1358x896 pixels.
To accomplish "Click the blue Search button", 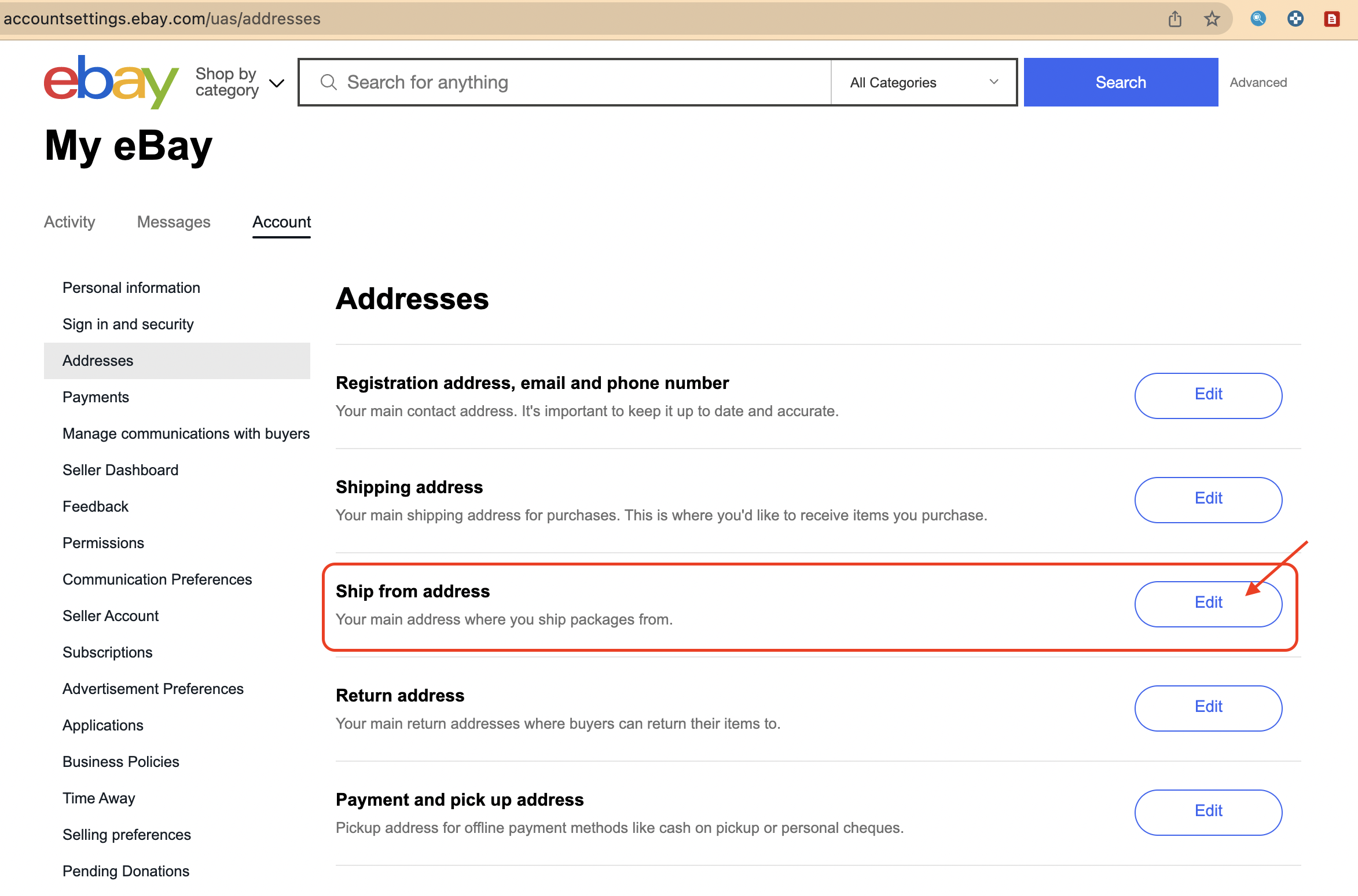I will pyautogui.click(x=1121, y=82).
